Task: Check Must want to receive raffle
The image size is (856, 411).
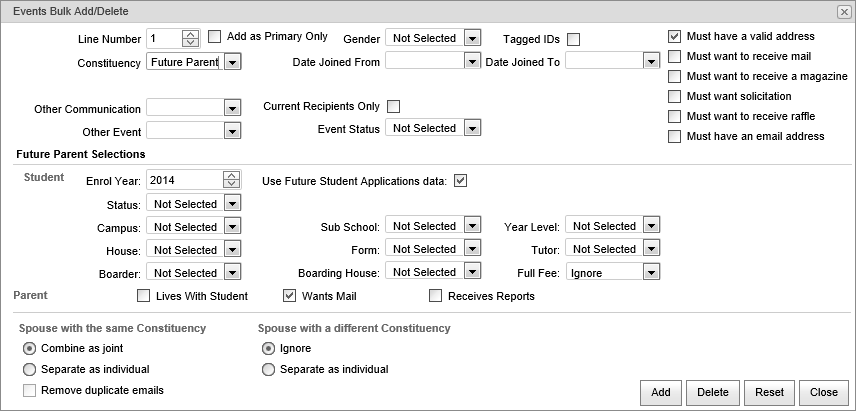Action: 675,117
